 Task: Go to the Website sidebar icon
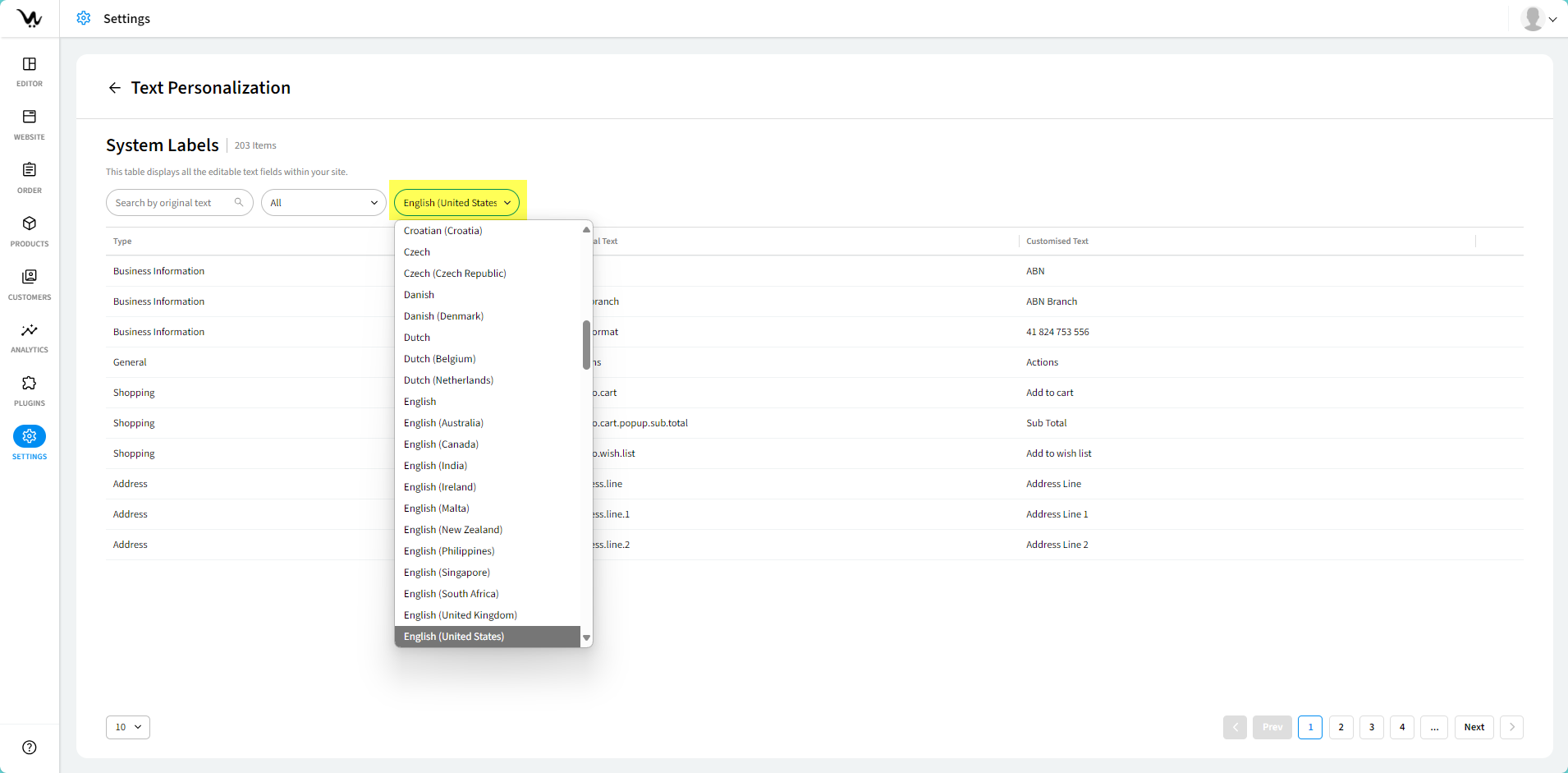coord(30,123)
